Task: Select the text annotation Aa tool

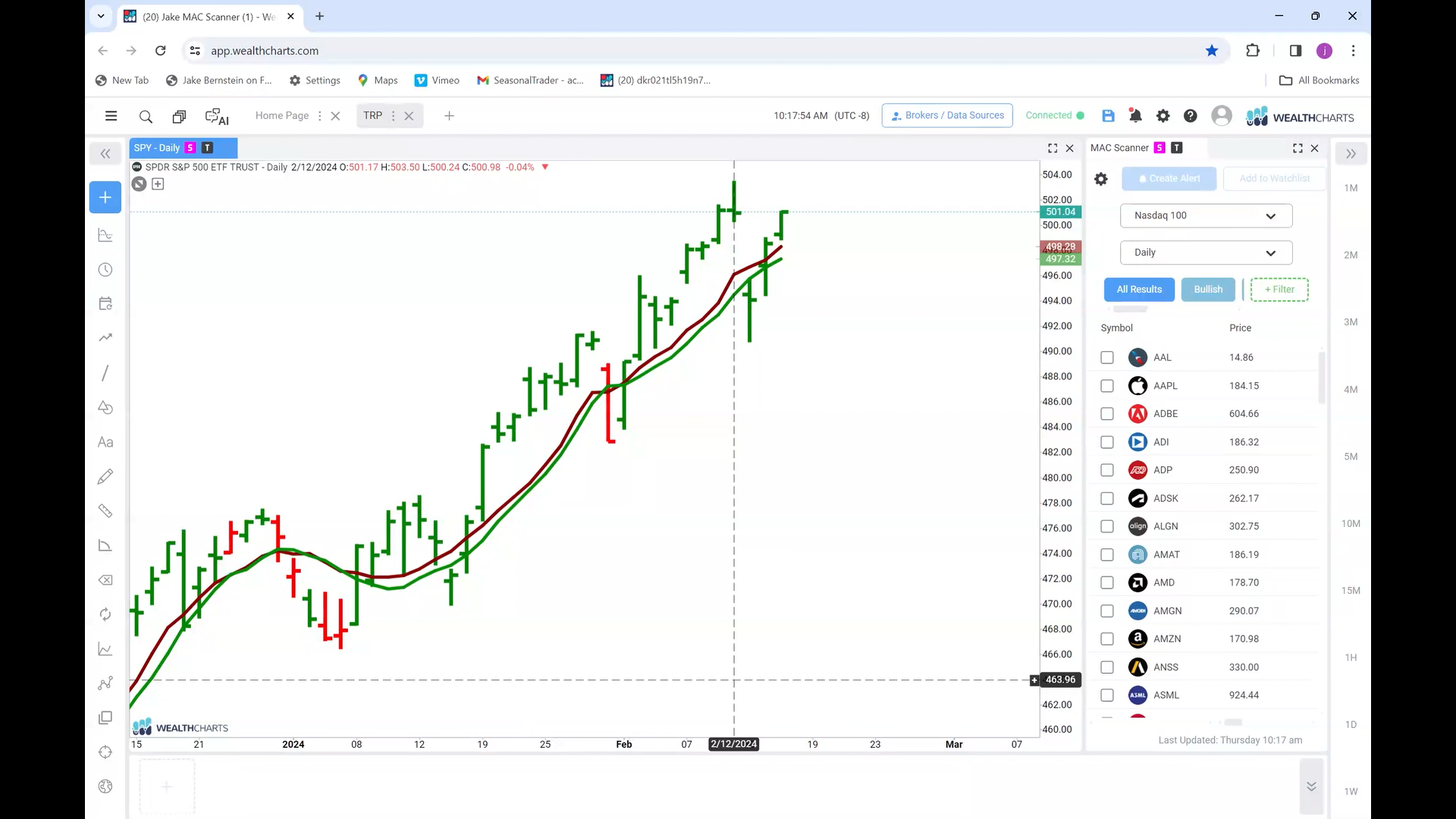Action: (x=105, y=442)
